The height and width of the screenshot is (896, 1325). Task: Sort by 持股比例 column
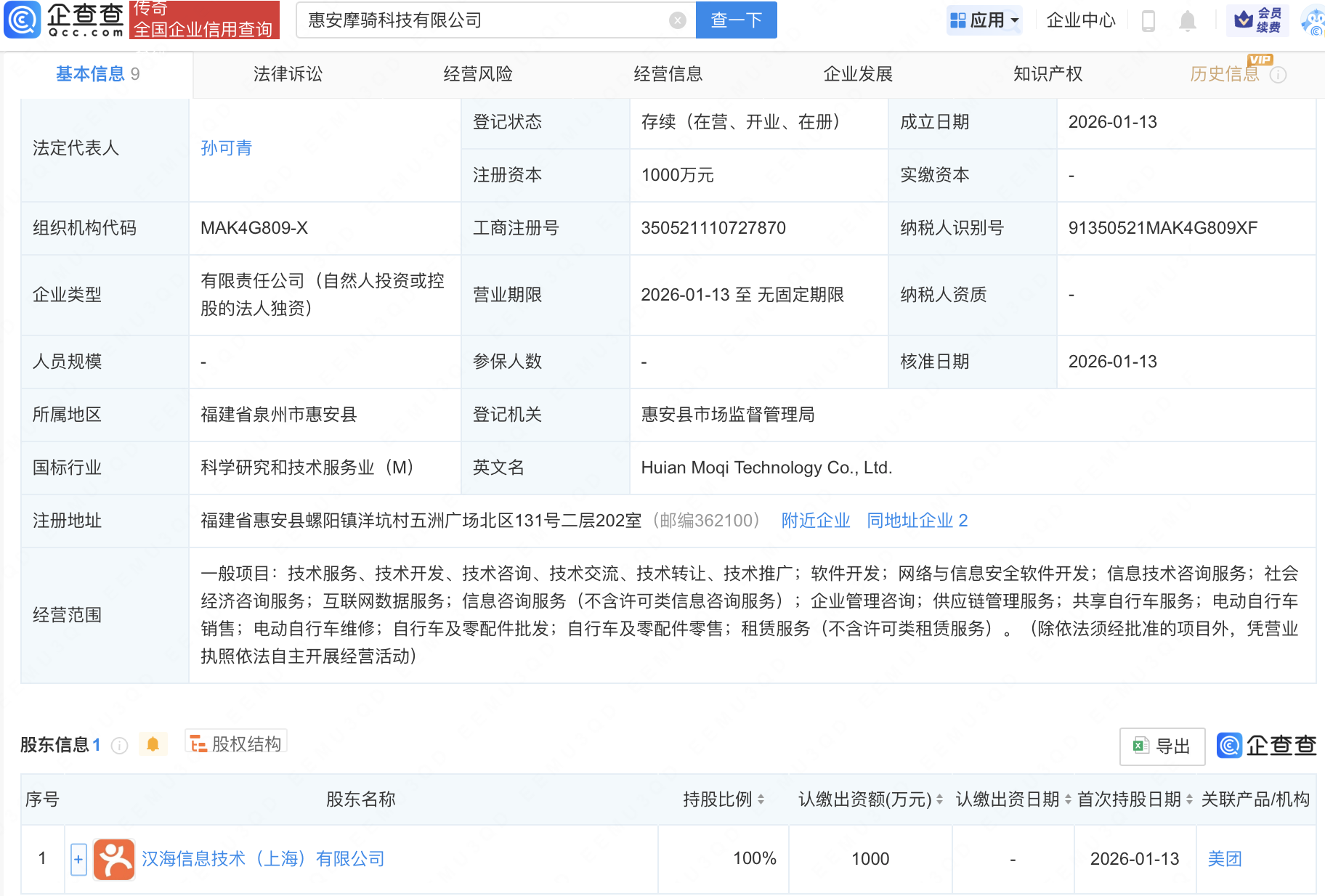761,799
